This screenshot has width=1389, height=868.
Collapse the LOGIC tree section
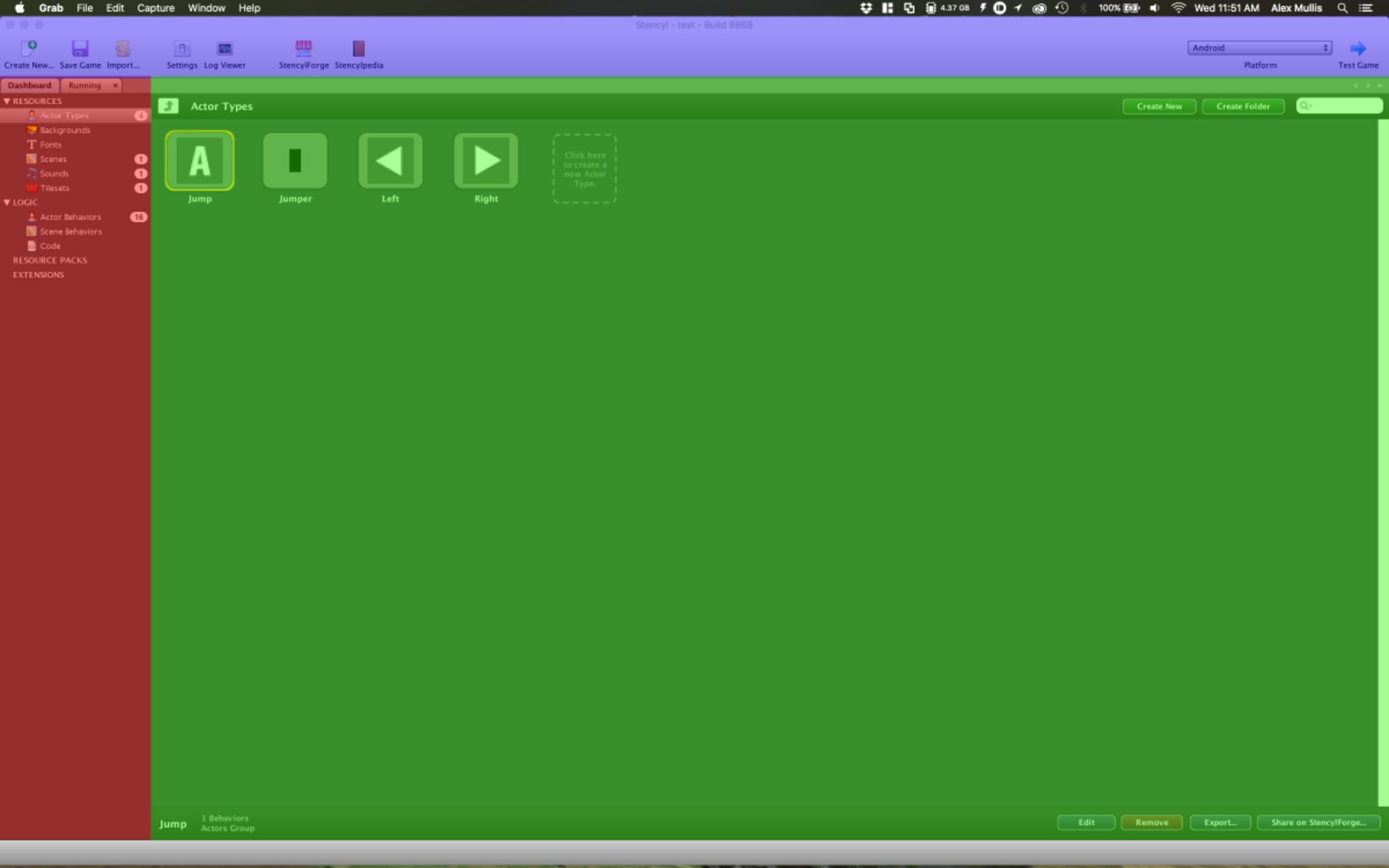(7, 203)
